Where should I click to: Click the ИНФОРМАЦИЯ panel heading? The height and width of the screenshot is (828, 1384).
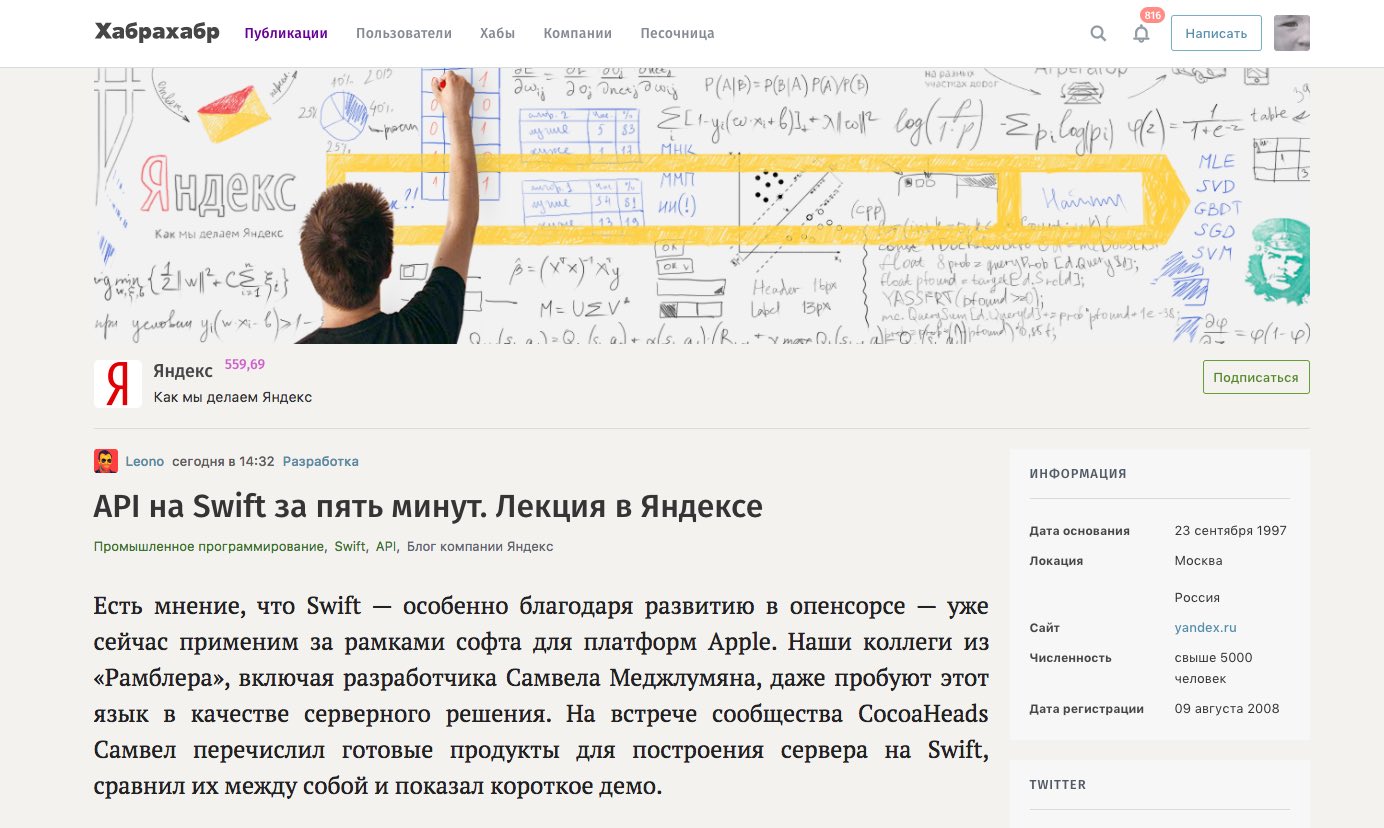coord(1078,474)
